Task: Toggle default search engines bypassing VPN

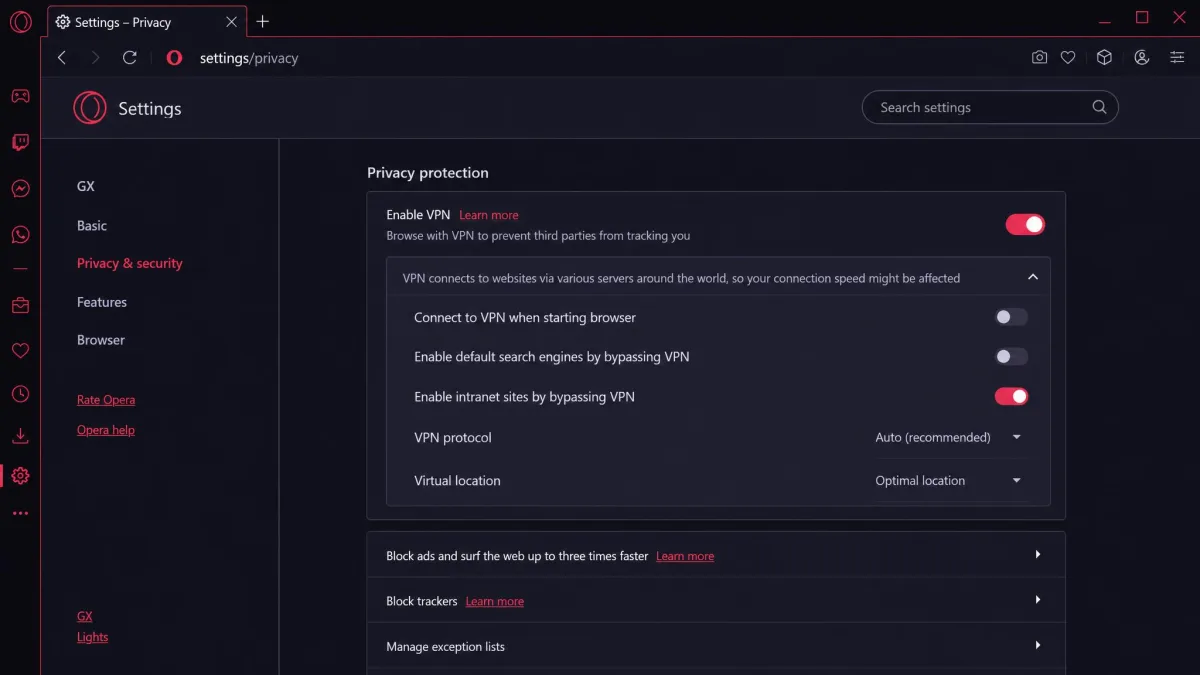Action: coord(1011,357)
